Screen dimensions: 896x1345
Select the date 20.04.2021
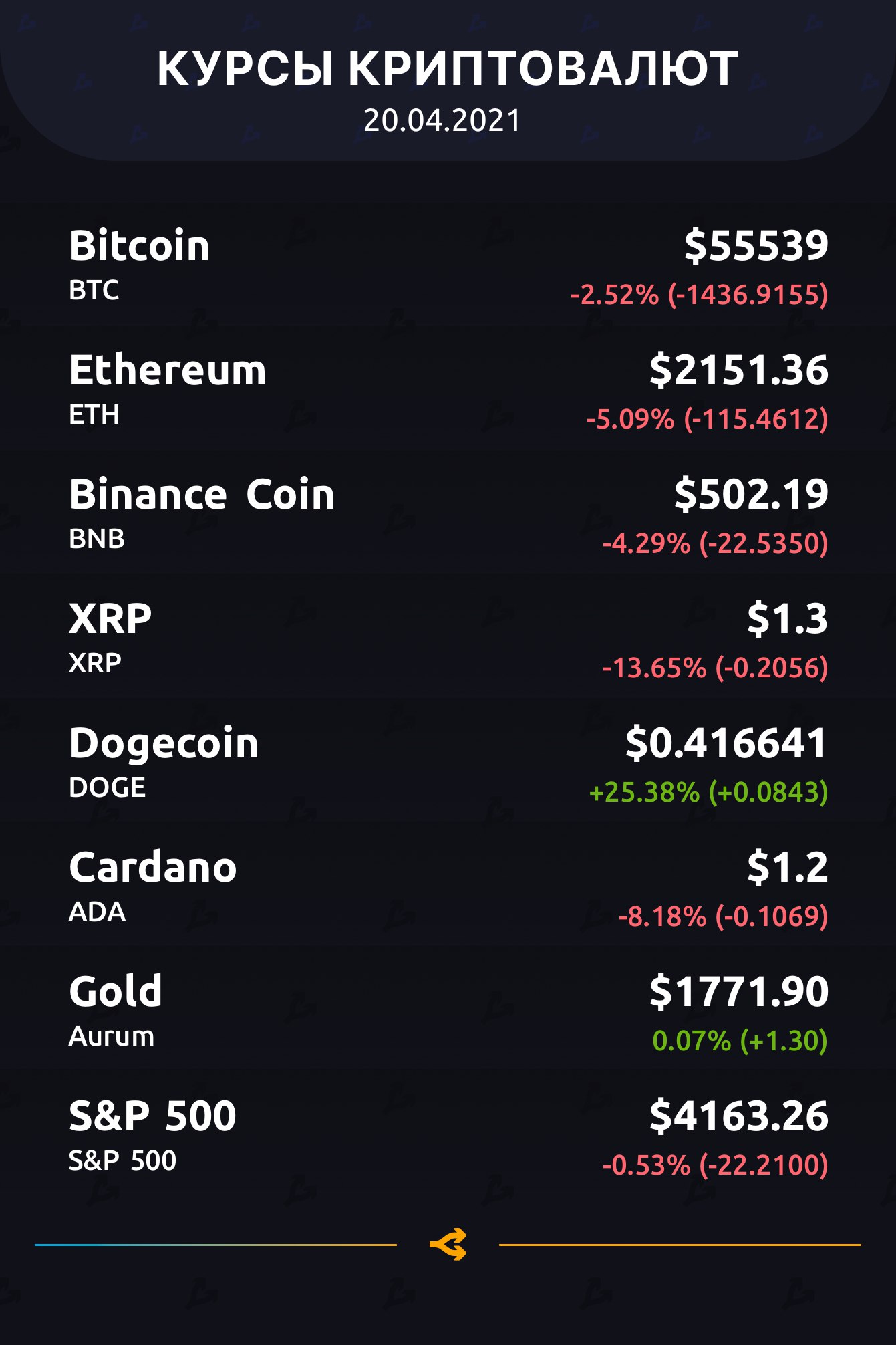point(442,121)
